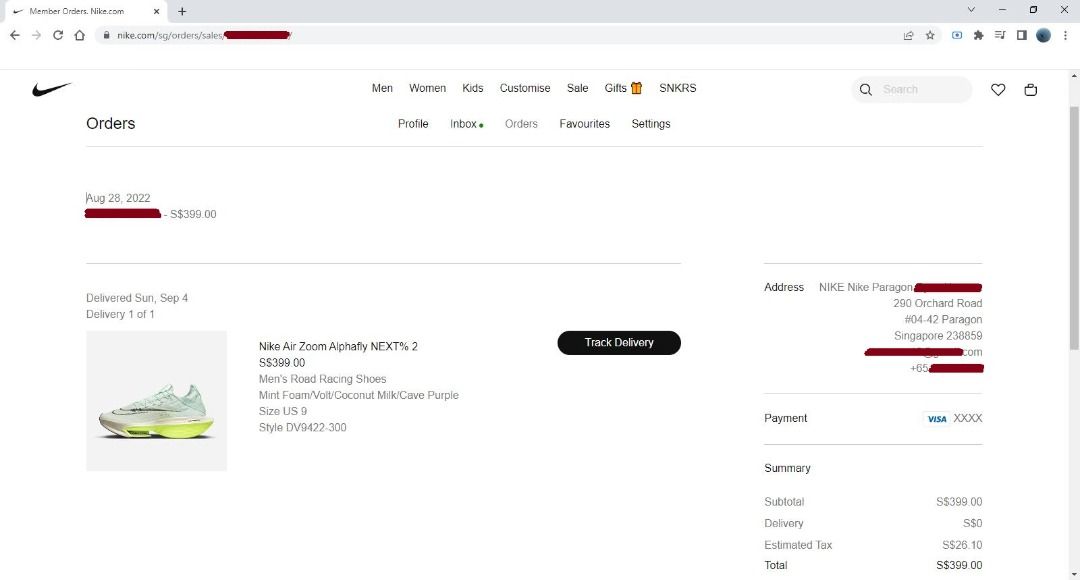Viewport: 1080px width, 580px height.
Task: Click the 'Mint Foam/Volt/Coconut Milk/Cave Purple' colour text
Action: [359, 395]
